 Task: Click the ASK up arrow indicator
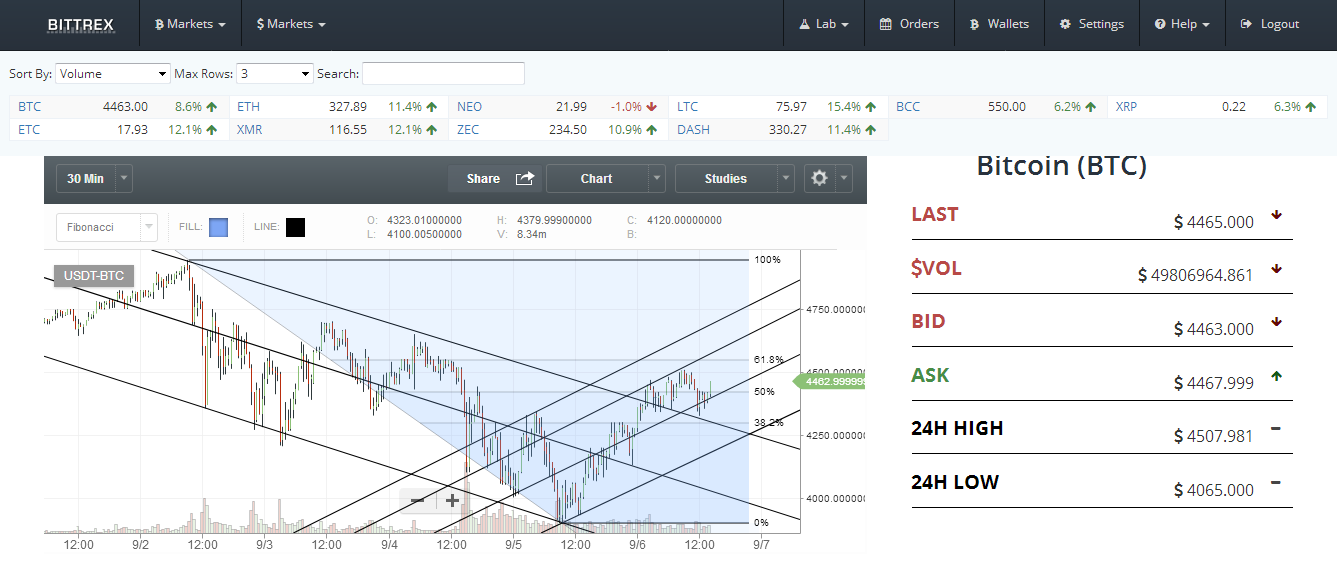(1276, 376)
